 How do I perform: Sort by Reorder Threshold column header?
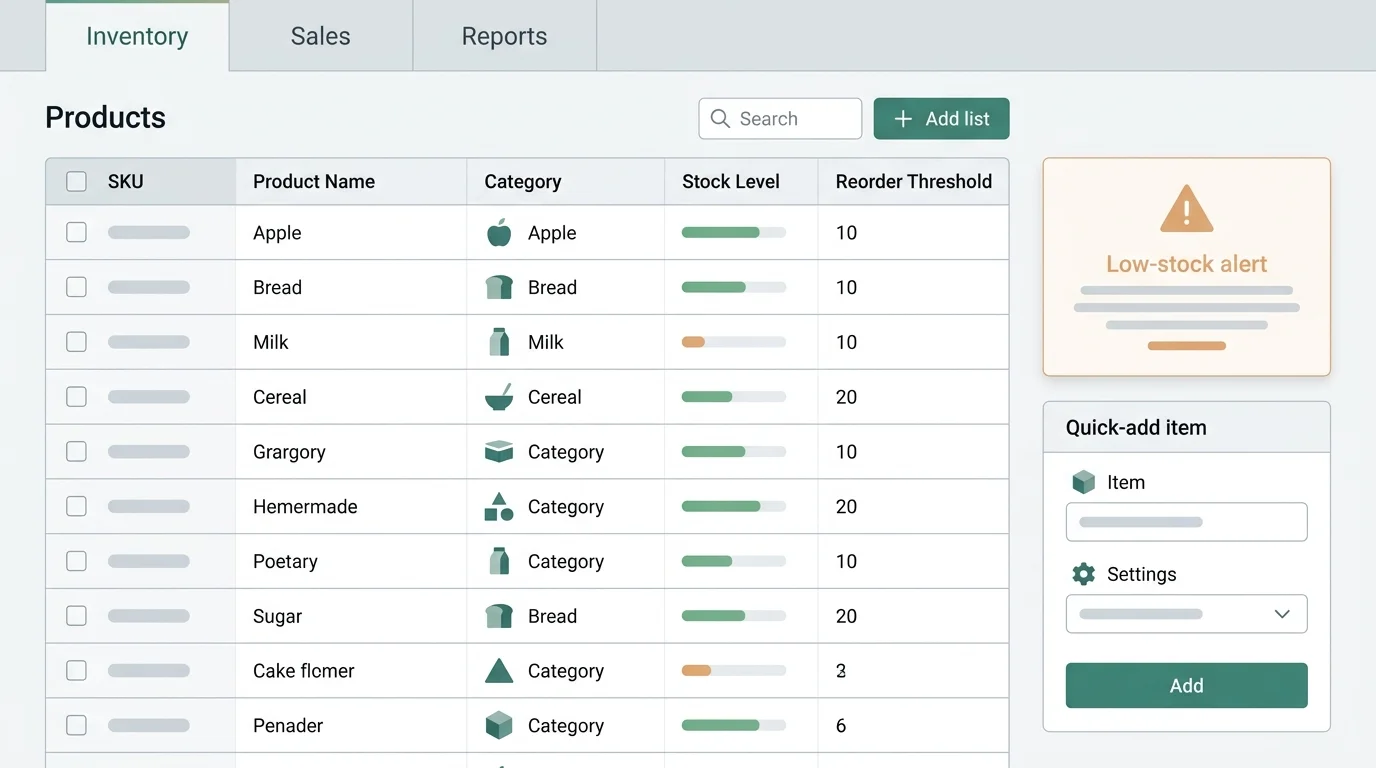914,182
